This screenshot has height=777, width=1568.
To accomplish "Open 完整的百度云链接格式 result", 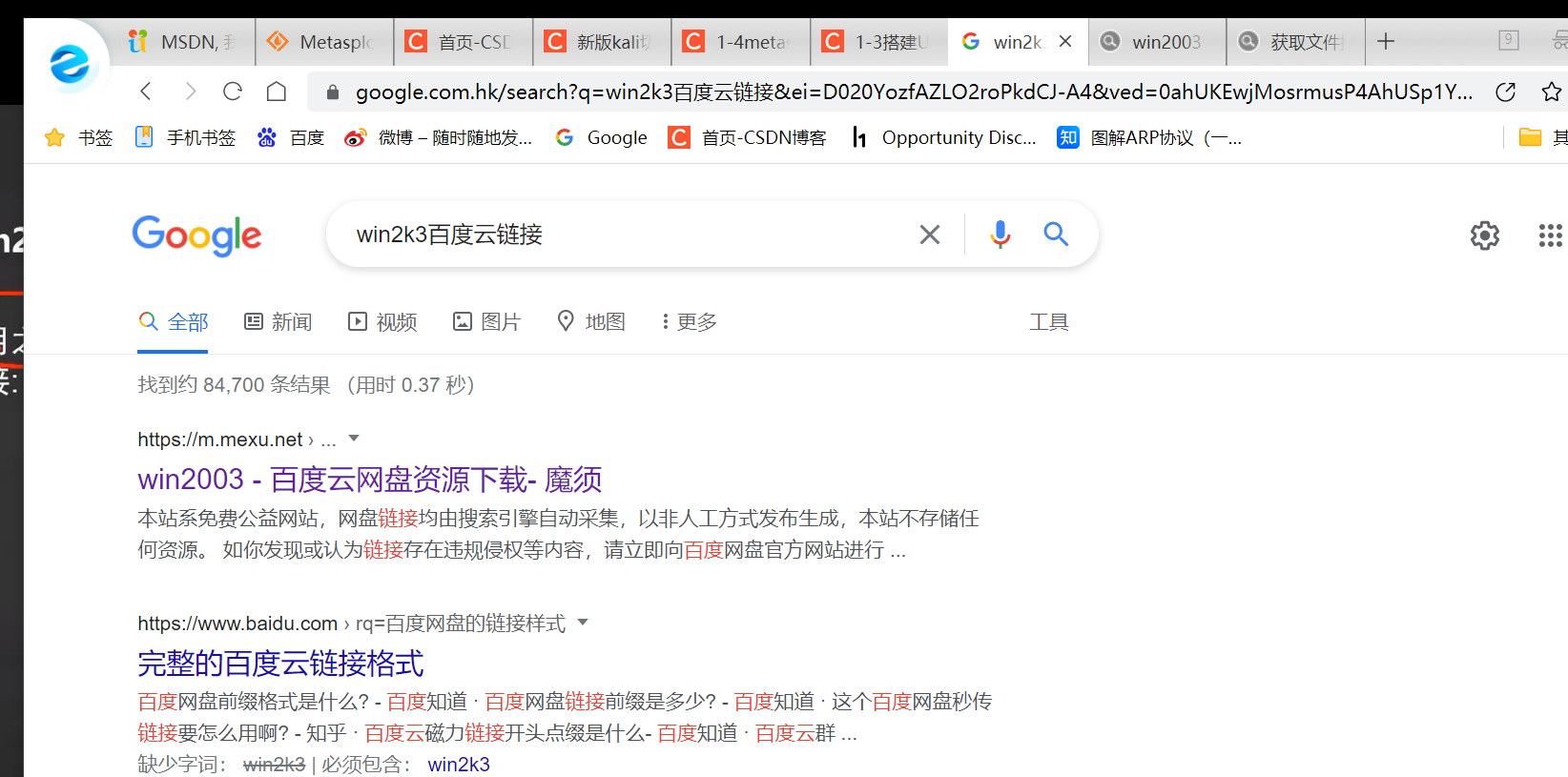I will pyautogui.click(x=280, y=663).
